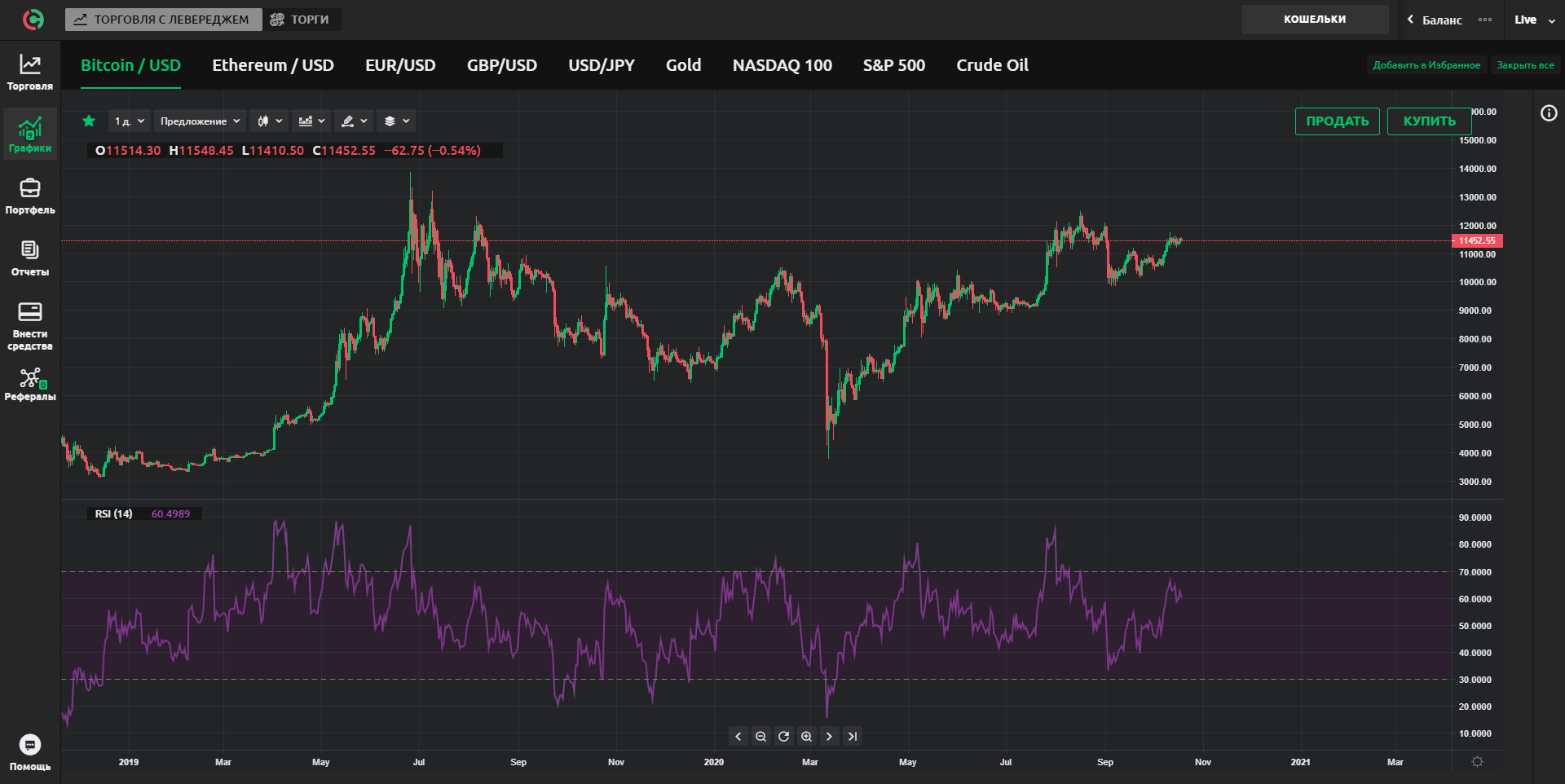Click the Sep 2019 time axis label
The image size is (1565, 784).
point(518,762)
